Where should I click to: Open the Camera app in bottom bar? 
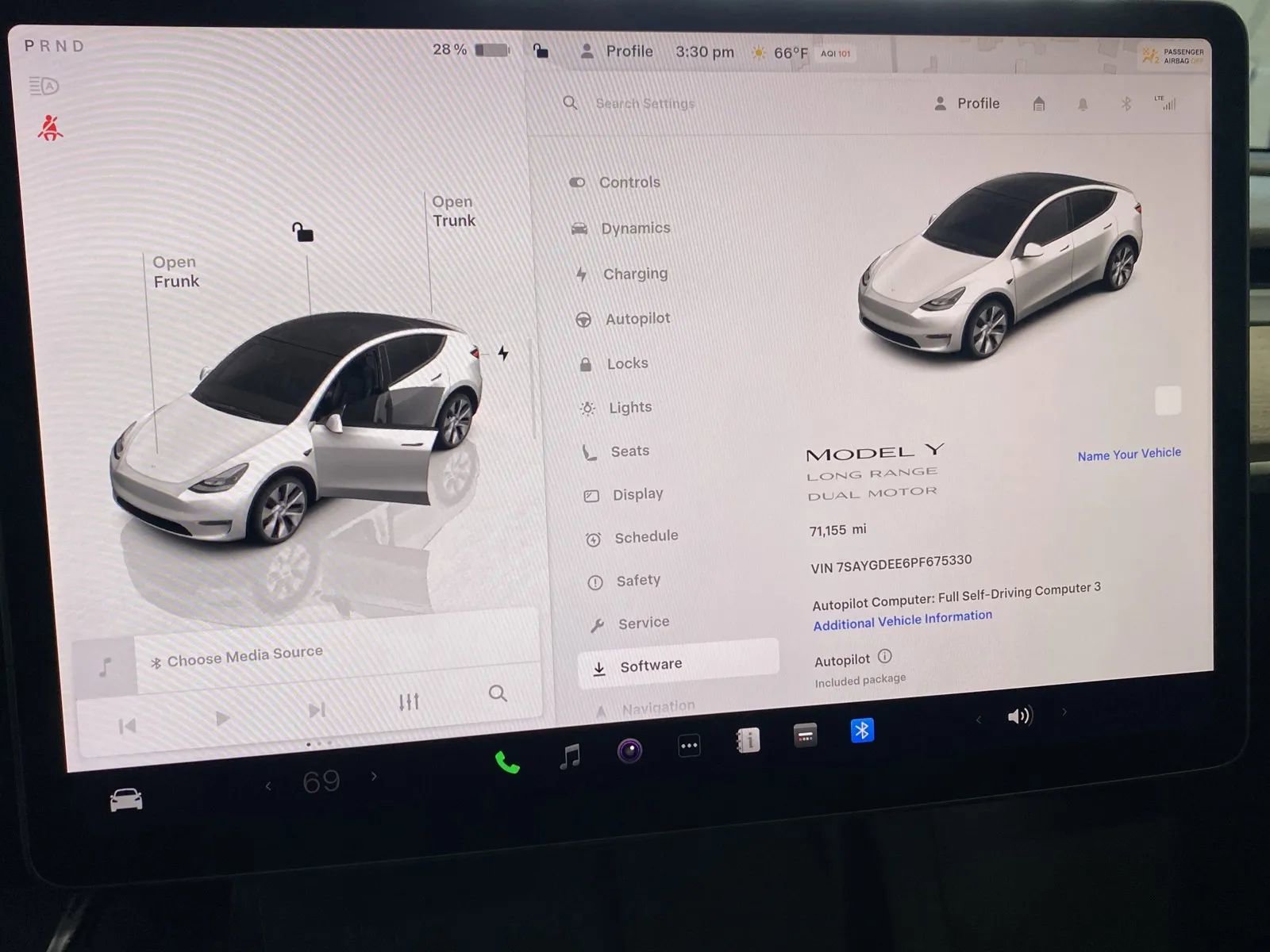pos(629,750)
